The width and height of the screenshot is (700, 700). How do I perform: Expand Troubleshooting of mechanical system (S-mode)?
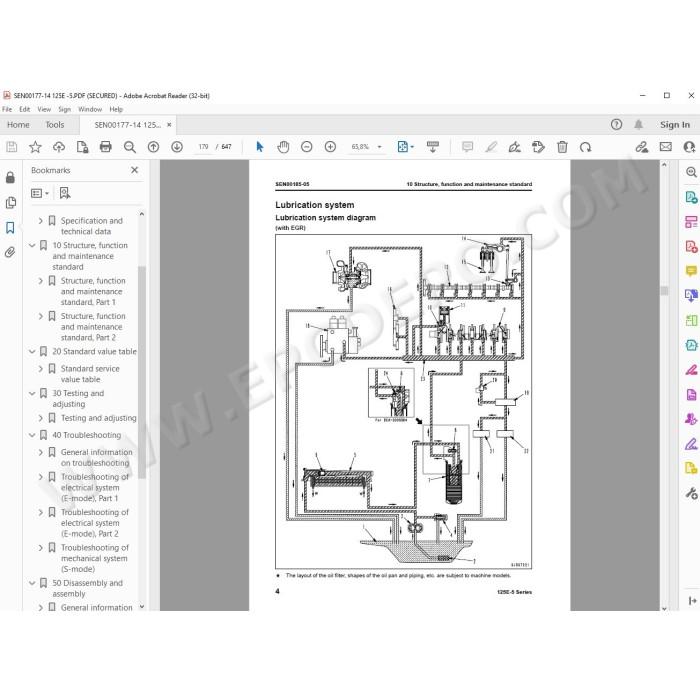pyautogui.click(x=41, y=548)
